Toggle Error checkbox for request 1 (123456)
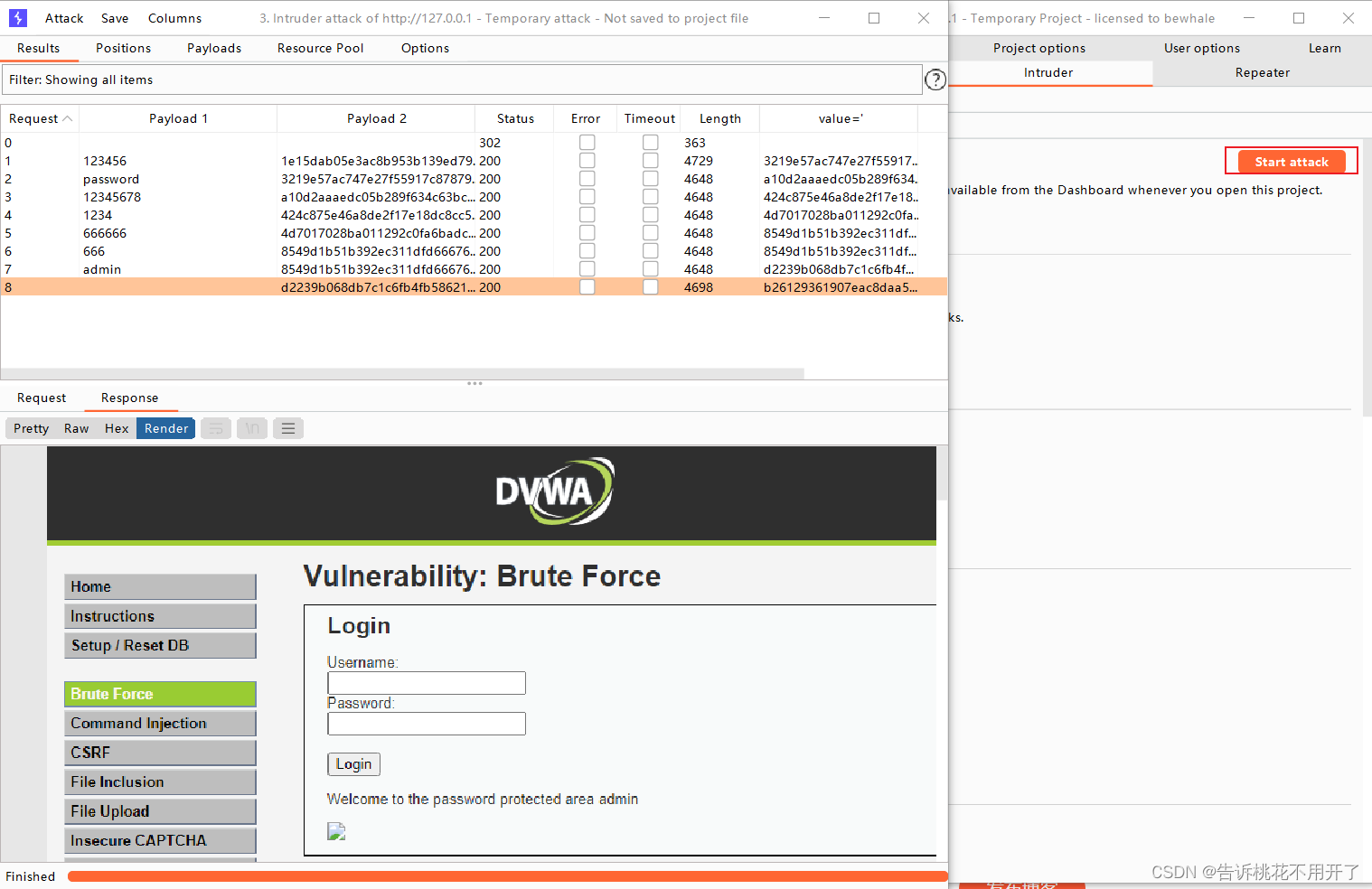The image size is (1372, 889). click(x=587, y=161)
